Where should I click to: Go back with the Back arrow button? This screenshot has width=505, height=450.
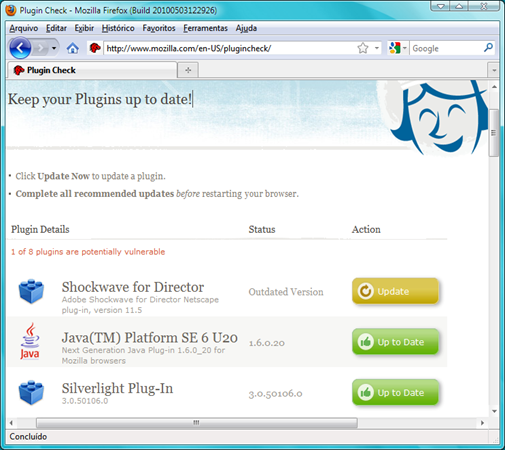(x=20, y=48)
